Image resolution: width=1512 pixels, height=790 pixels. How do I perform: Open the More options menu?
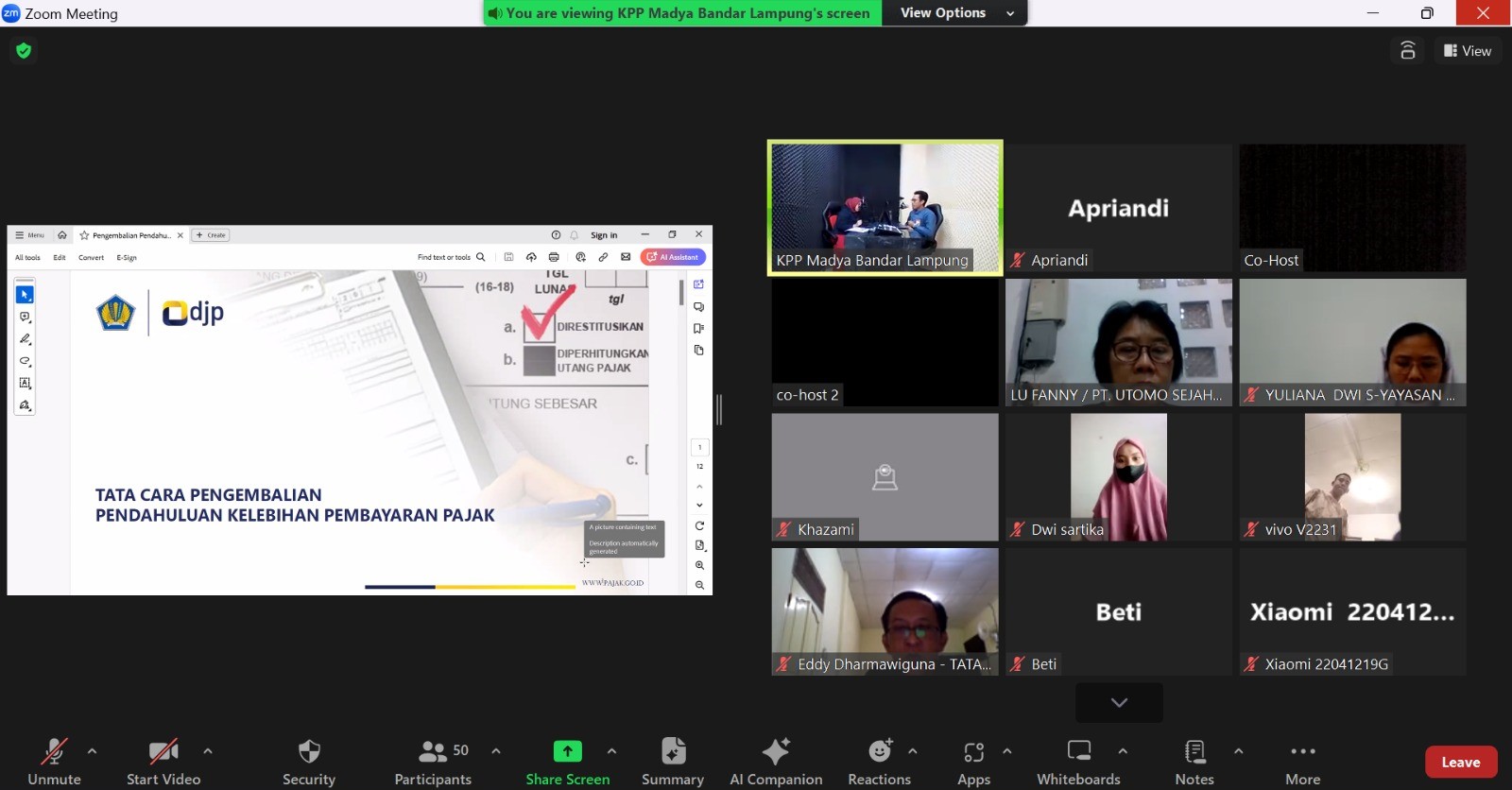(1302, 761)
